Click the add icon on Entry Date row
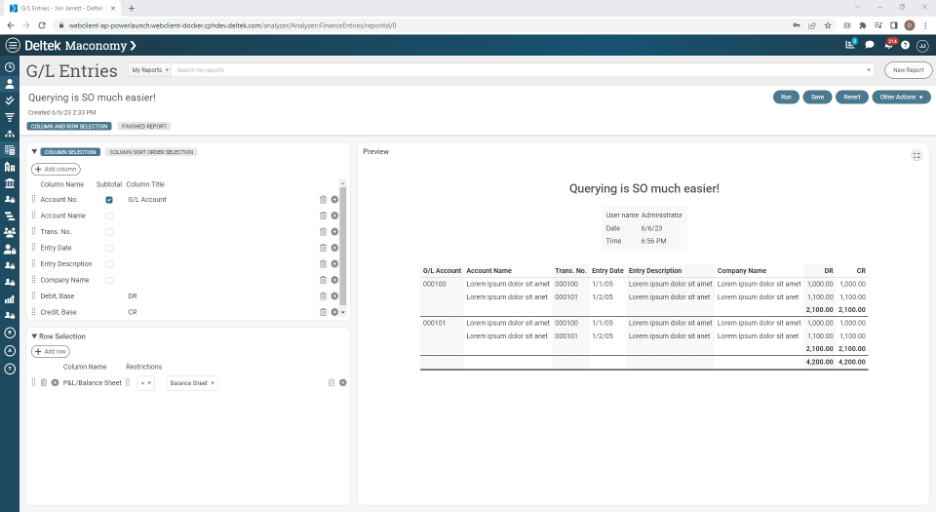The width and height of the screenshot is (936, 512). (x=335, y=248)
